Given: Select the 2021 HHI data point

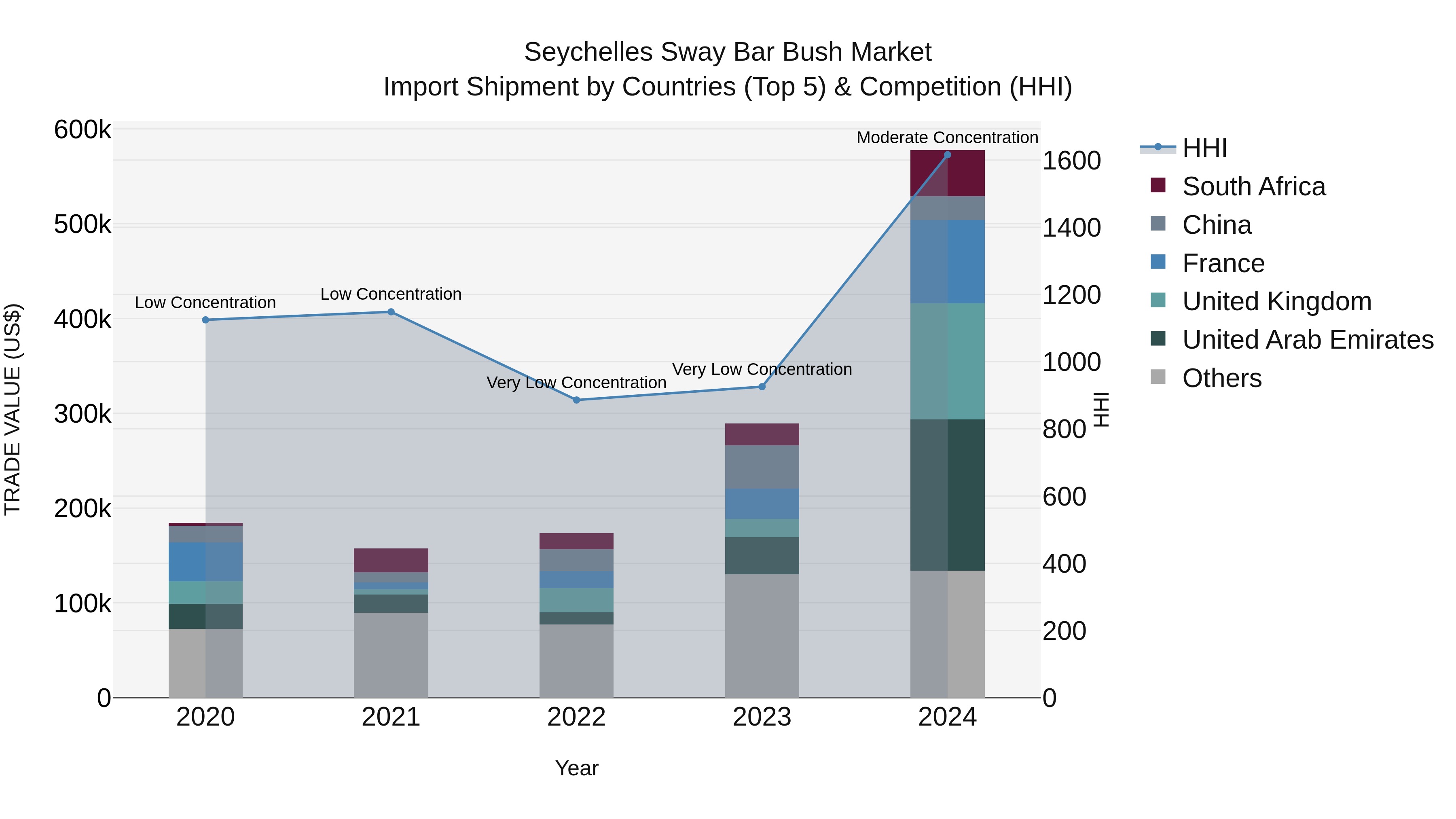Looking at the screenshot, I should (x=391, y=312).
